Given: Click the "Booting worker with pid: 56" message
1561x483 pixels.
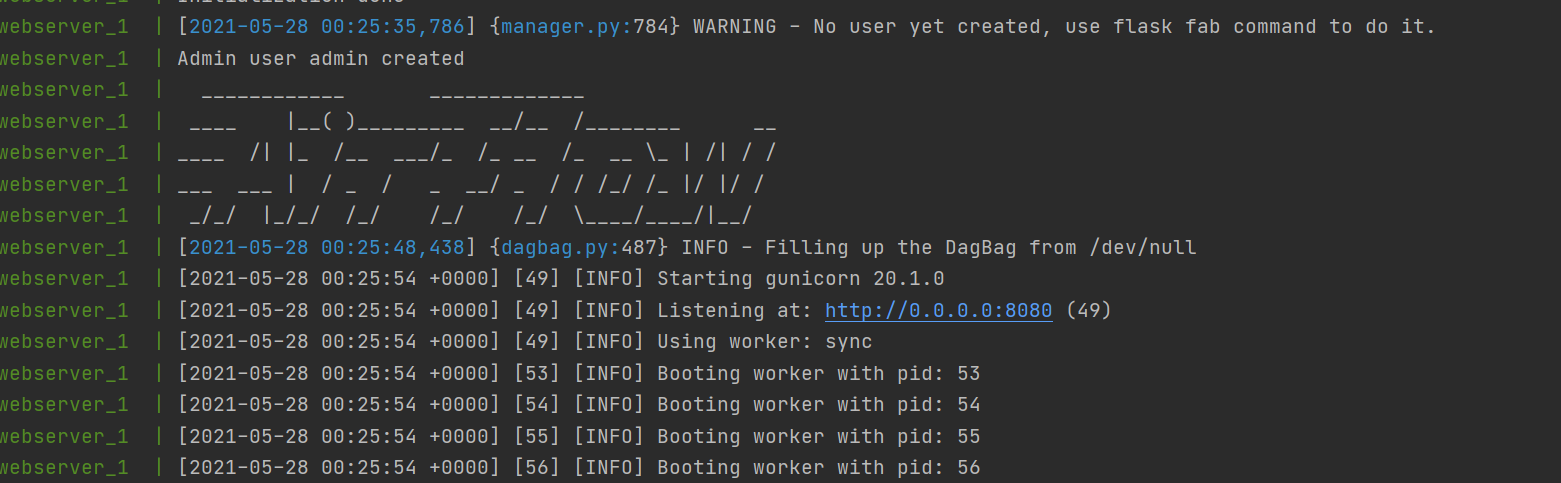Looking at the screenshot, I should [818, 468].
